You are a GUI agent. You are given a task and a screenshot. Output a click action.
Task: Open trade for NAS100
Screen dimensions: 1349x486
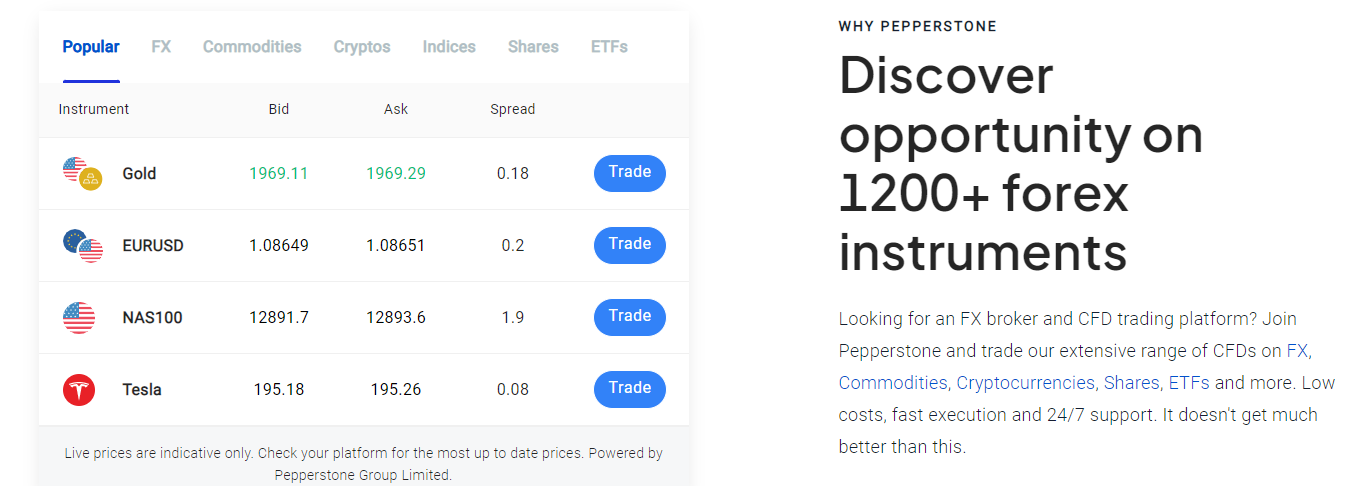(630, 317)
